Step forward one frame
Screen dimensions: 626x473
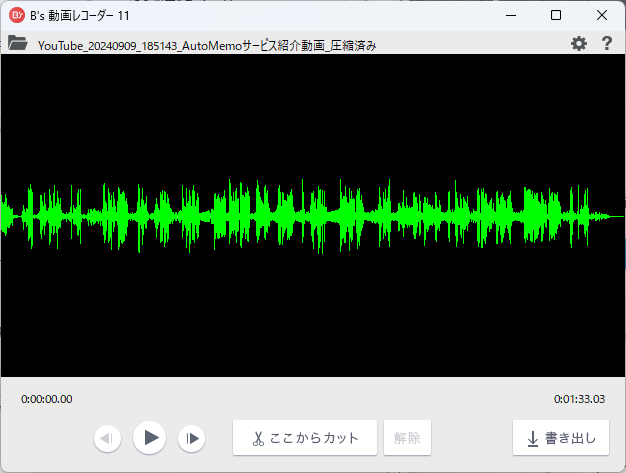pos(192,438)
